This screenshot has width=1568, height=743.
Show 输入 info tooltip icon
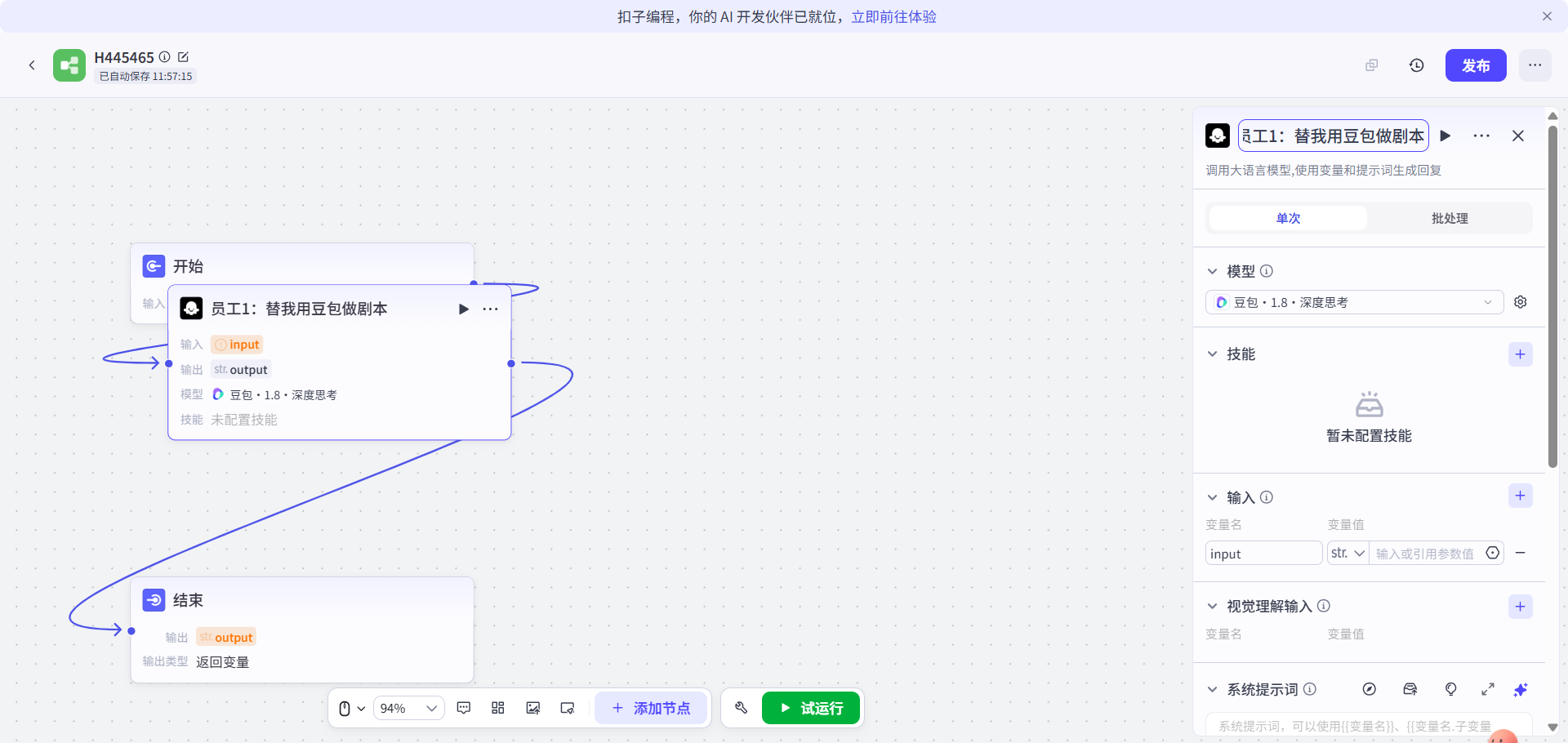(1267, 497)
